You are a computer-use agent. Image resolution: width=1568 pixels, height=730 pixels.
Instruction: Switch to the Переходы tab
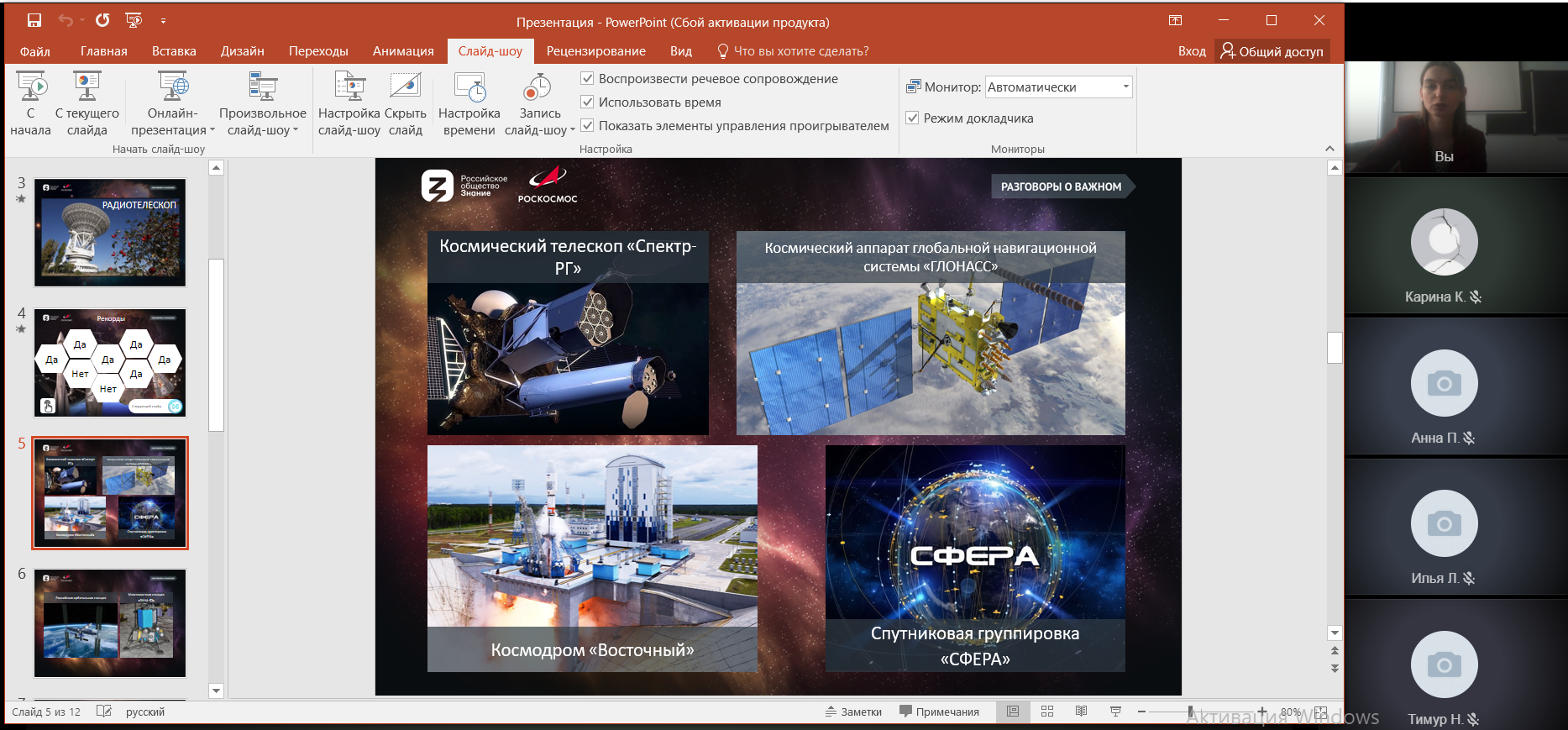coord(318,51)
